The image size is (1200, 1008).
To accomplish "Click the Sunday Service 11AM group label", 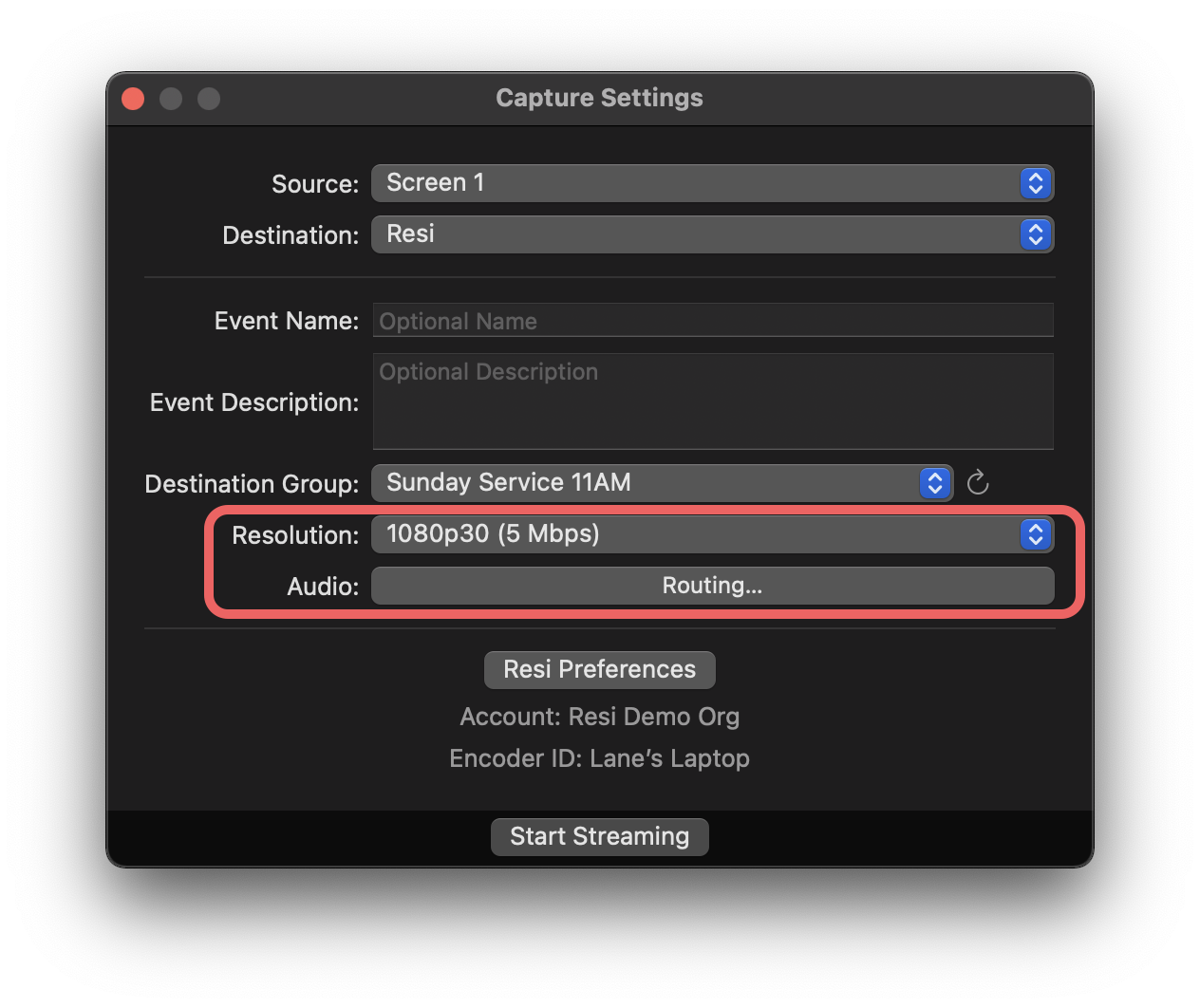I will 507,483.
